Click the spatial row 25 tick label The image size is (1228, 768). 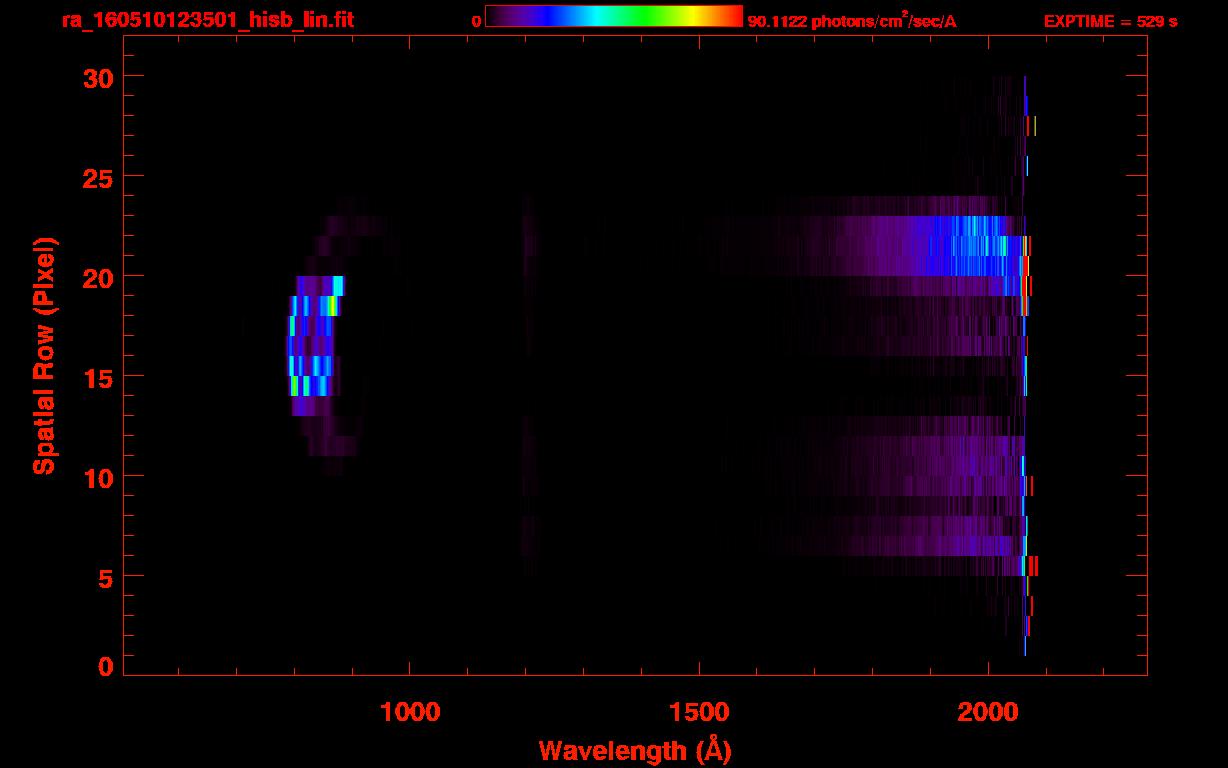click(x=98, y=177)
